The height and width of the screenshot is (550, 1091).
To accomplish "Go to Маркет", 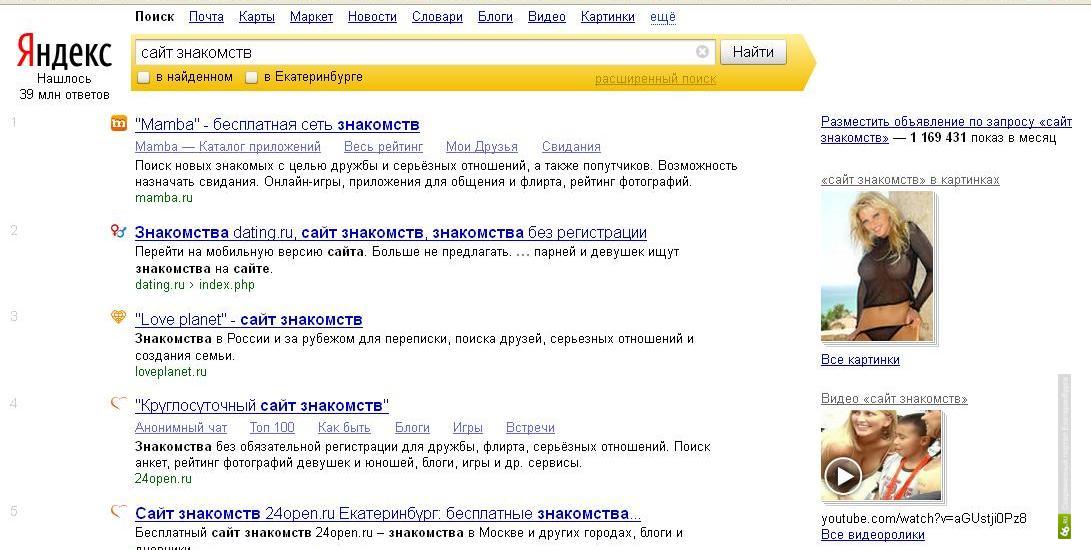I will [x=311, y=17].
